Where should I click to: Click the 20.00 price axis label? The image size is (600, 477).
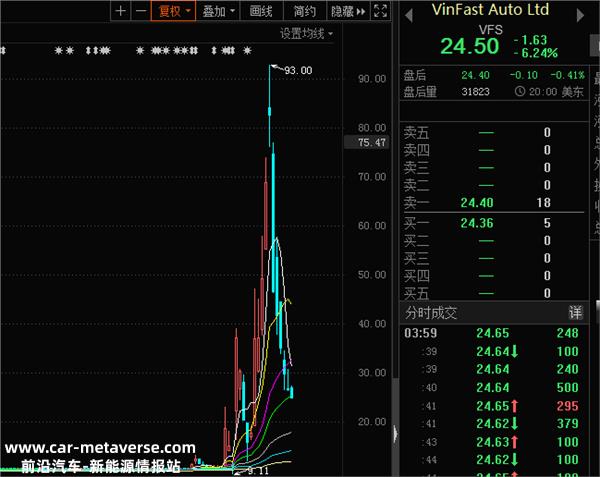point(372,422)
